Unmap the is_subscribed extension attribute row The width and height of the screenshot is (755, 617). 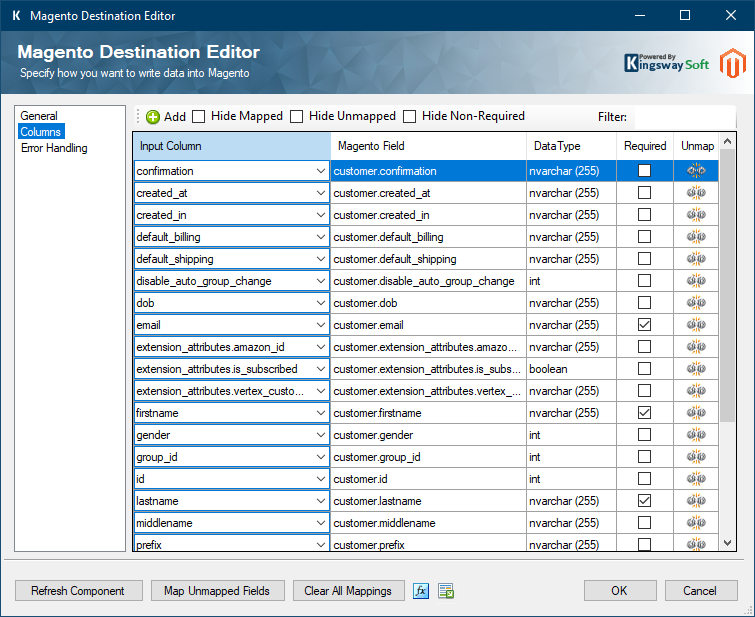[696, 369]
